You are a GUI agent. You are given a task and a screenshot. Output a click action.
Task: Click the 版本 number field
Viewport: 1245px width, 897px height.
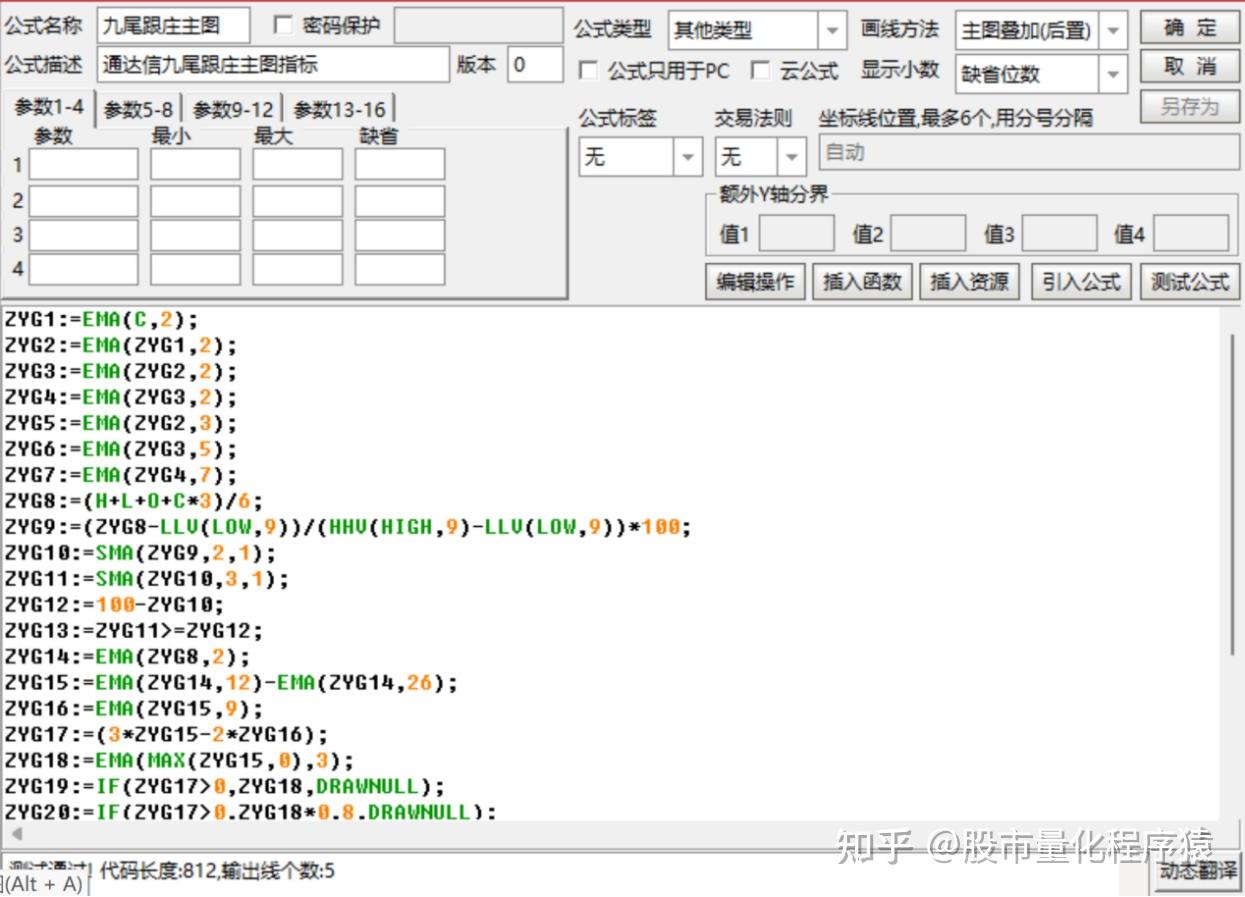click(535, 65)
